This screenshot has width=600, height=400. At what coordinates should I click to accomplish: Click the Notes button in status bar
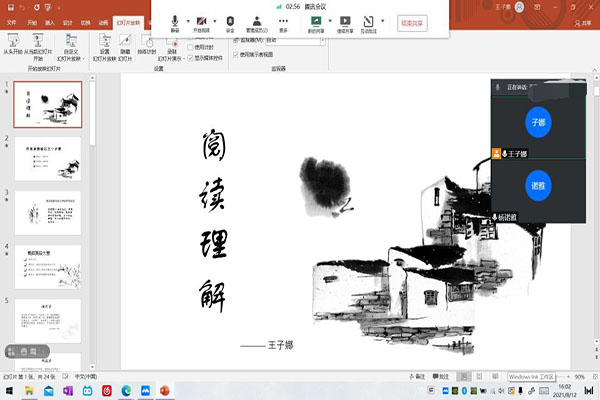pyautogui.click(x=420, y=376)
